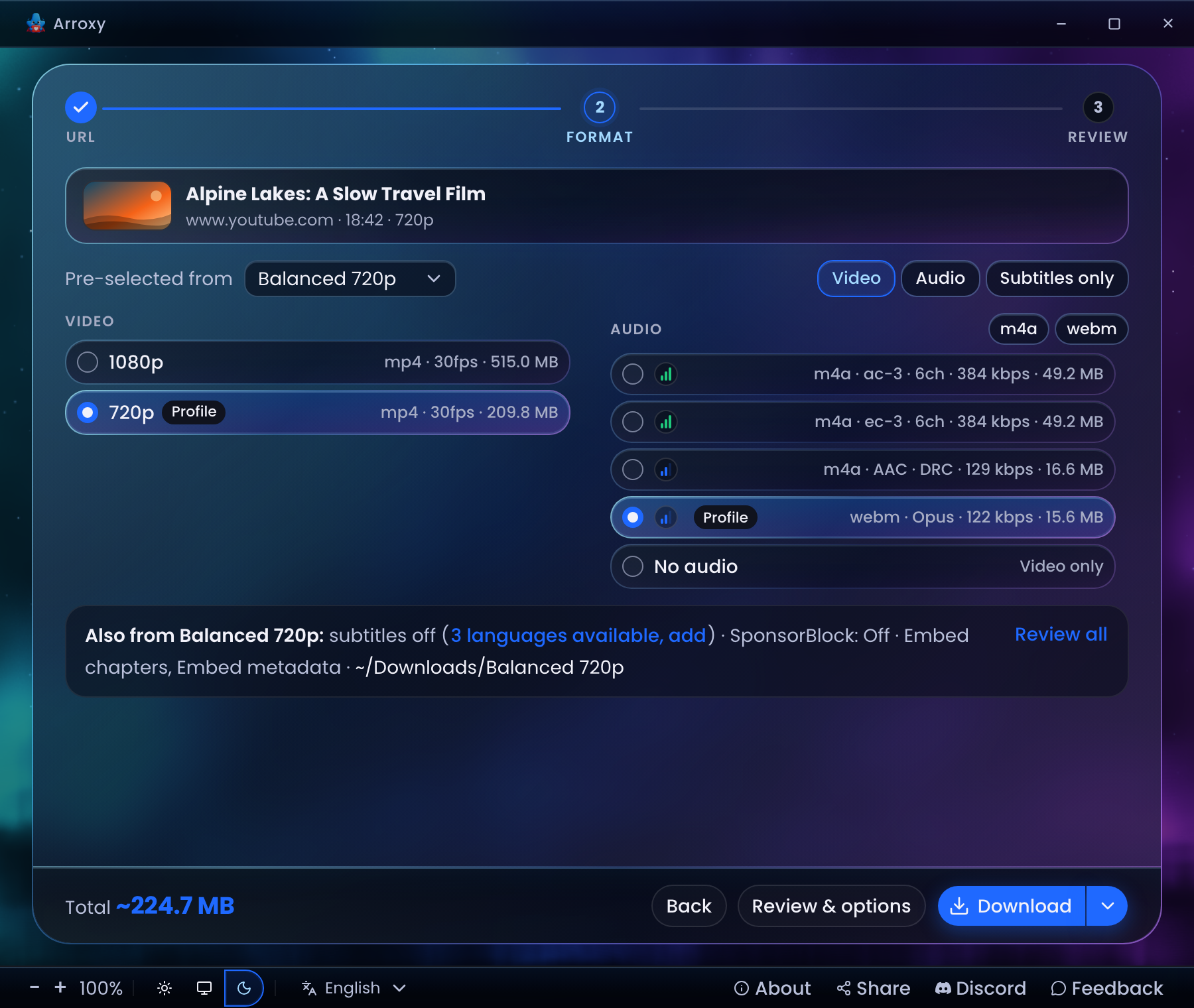Open the Feedback link in footer
The width and height of the screenshot is (1194, 1008).
1107,988
